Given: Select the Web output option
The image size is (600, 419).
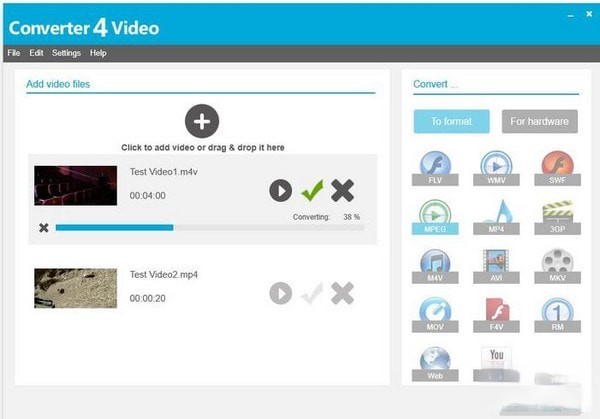Looking at the screenshot, I should (435, 364).
